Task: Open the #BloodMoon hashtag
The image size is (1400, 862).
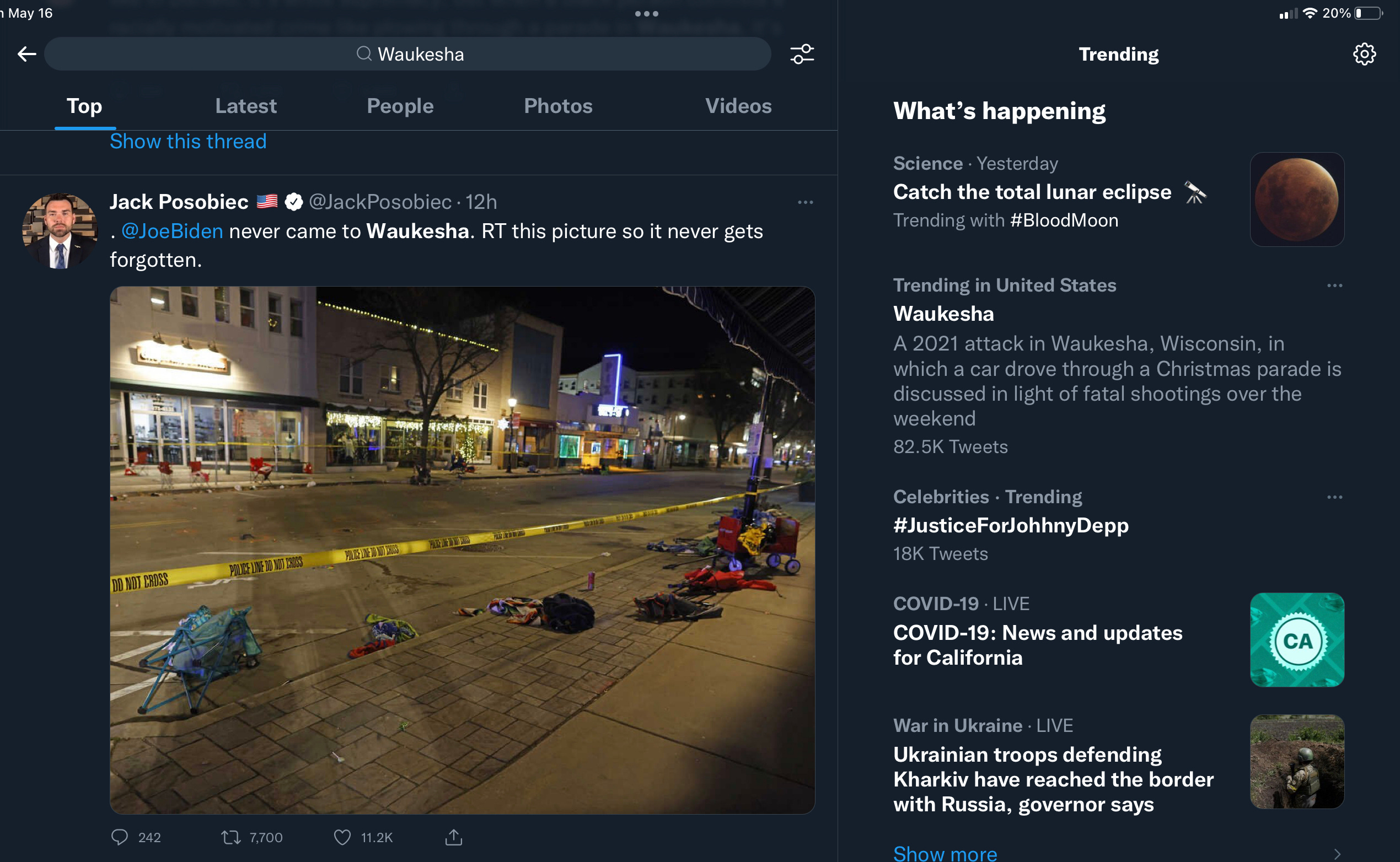Action: (x=1064, y=220)
